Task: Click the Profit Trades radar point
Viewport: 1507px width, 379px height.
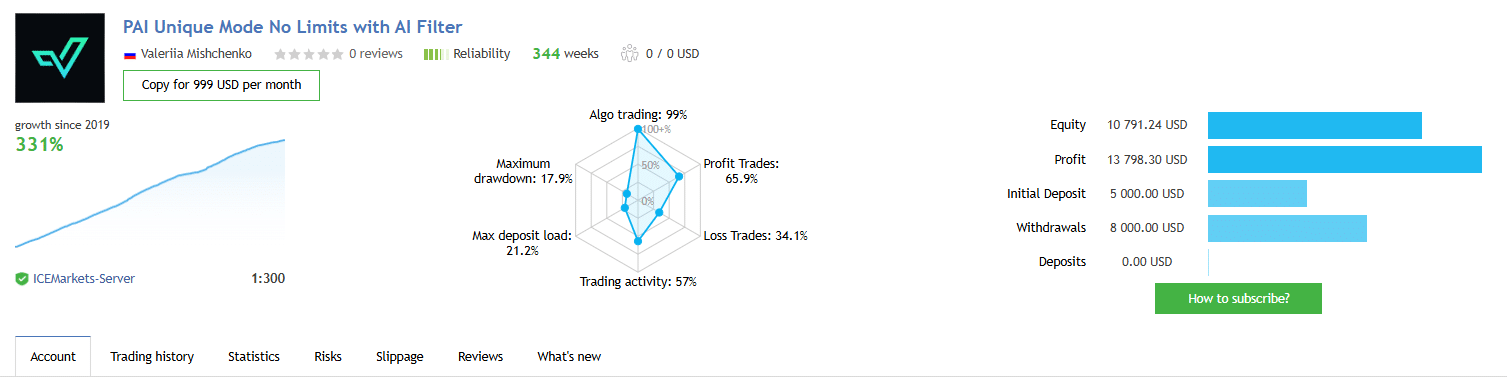Action: click(x=679, y=177)
